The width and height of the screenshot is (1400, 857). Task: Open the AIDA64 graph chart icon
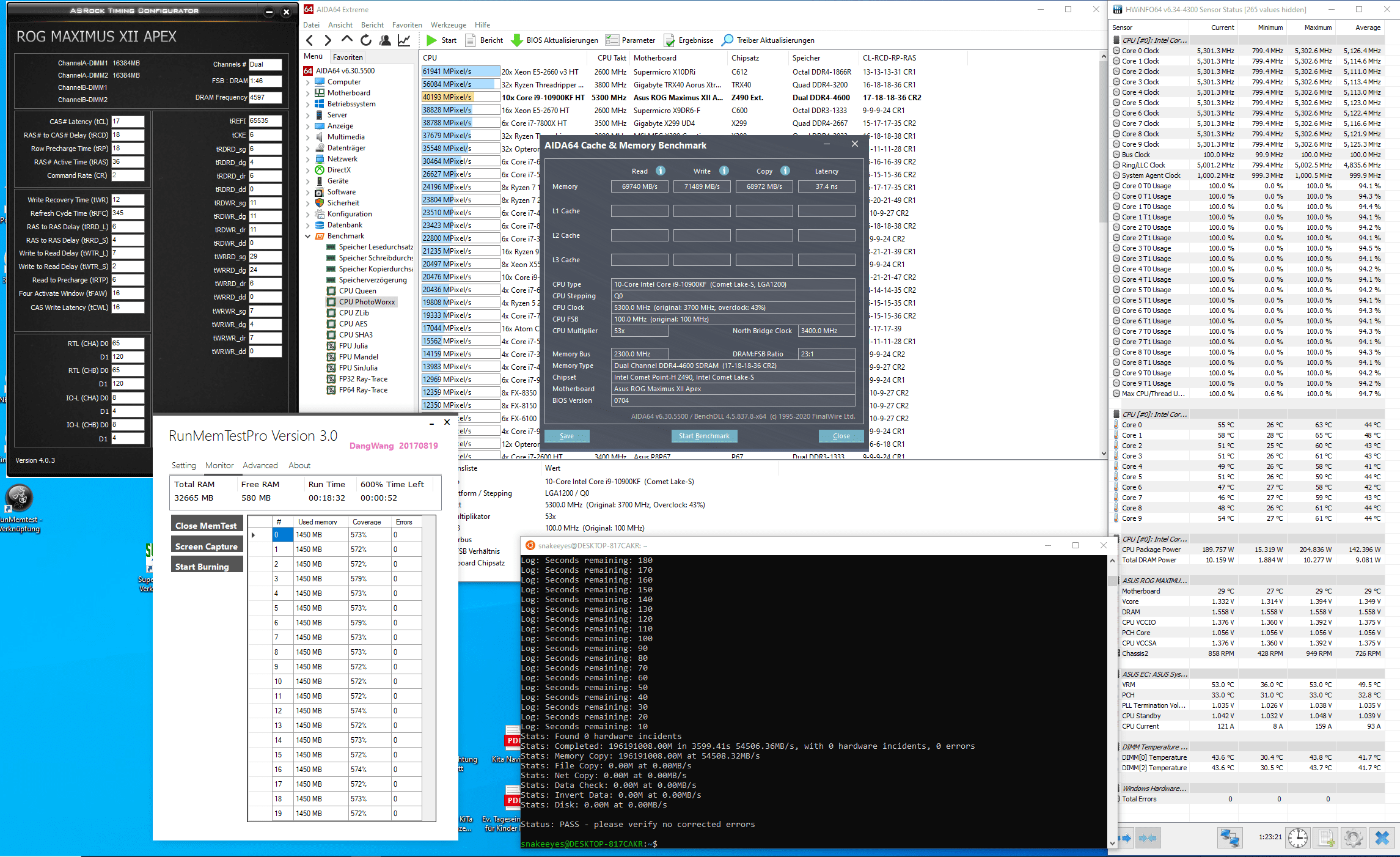pos(404,40)
